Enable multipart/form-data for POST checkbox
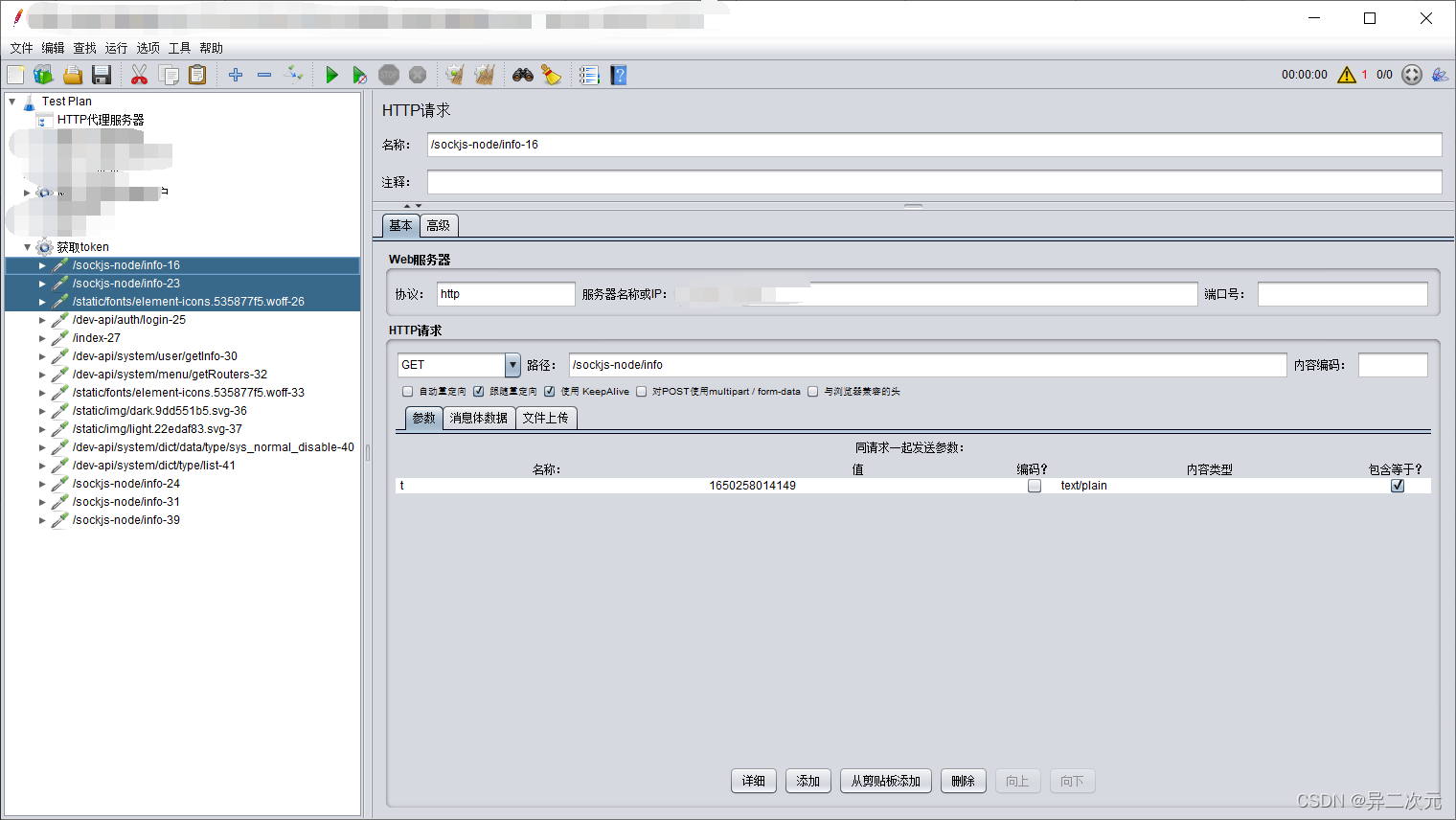The image size is (1456, 820). (x=642, y=392)
